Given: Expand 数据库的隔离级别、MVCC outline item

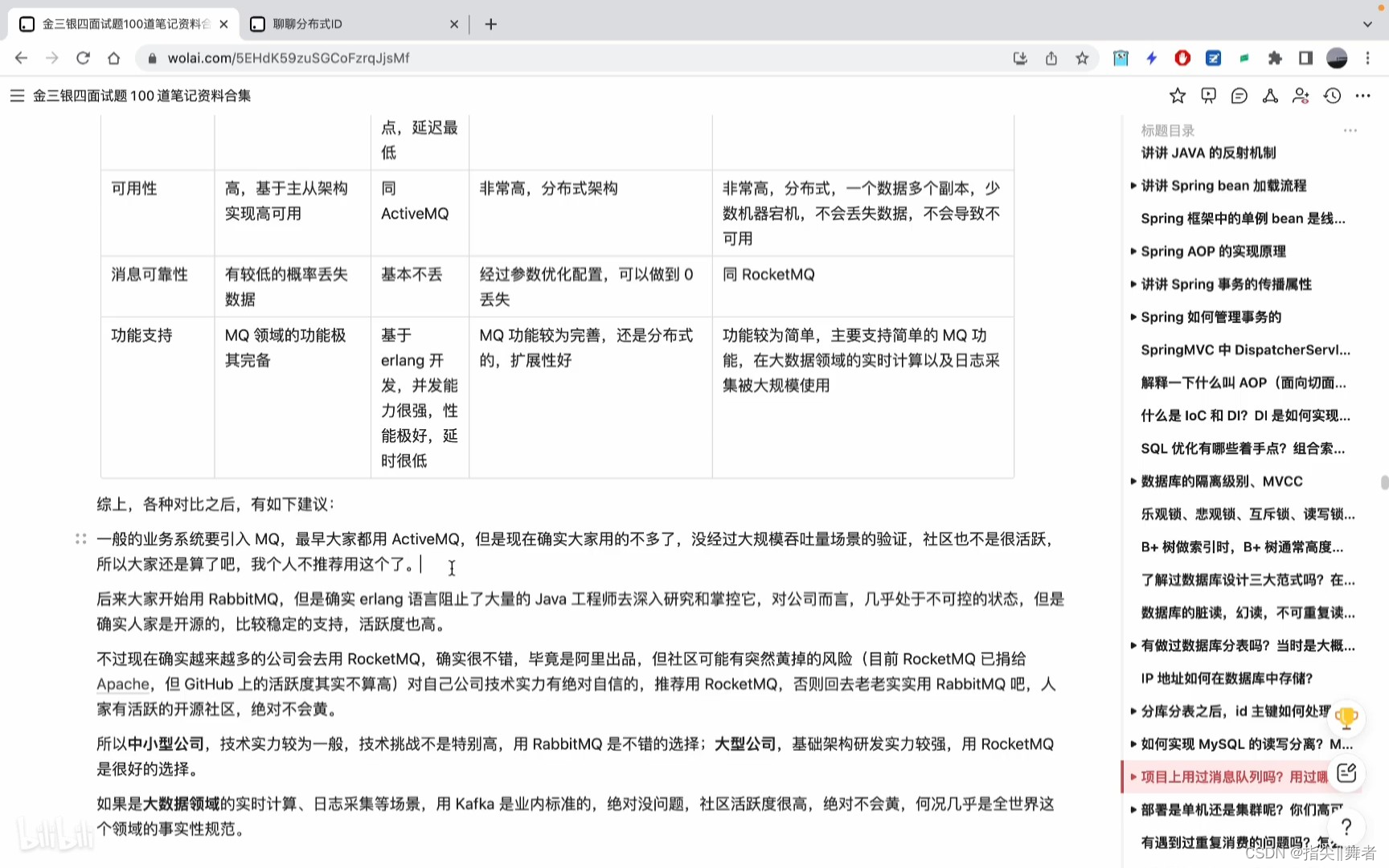Looking at the screenshot, I should pyautogui.click(x=1133, y=481).
